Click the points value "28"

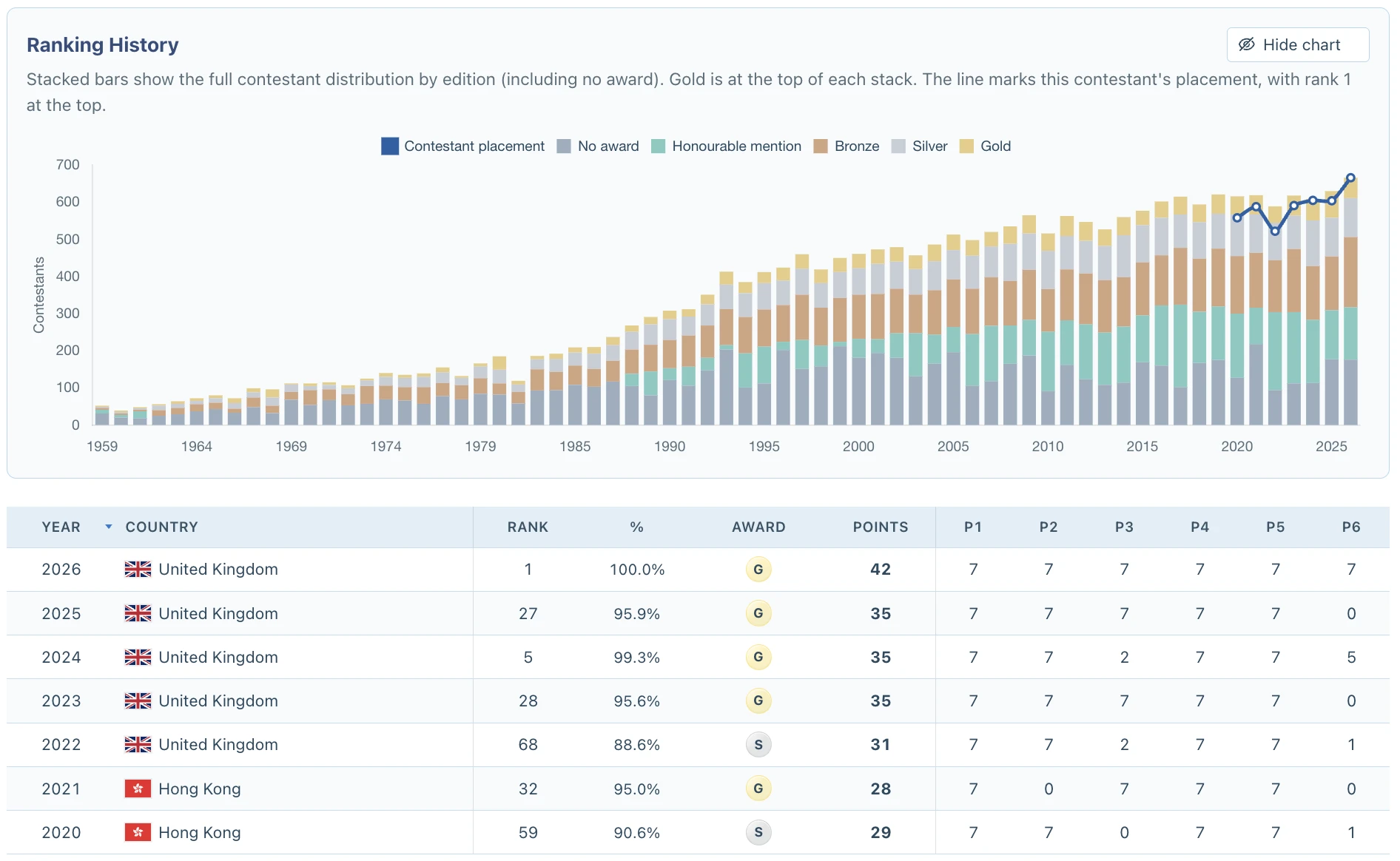pyautogui.click(x=881, y=789)
